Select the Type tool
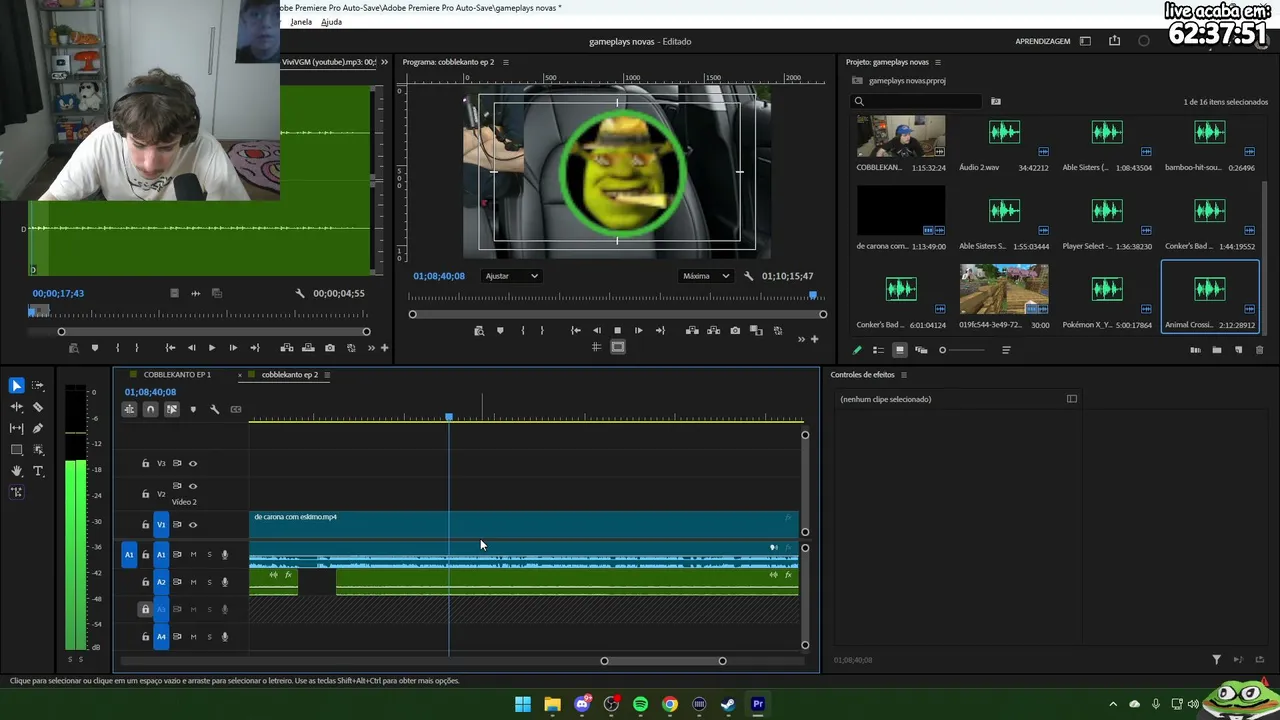This screenshot has height=720, width=1280. (38, 471)
